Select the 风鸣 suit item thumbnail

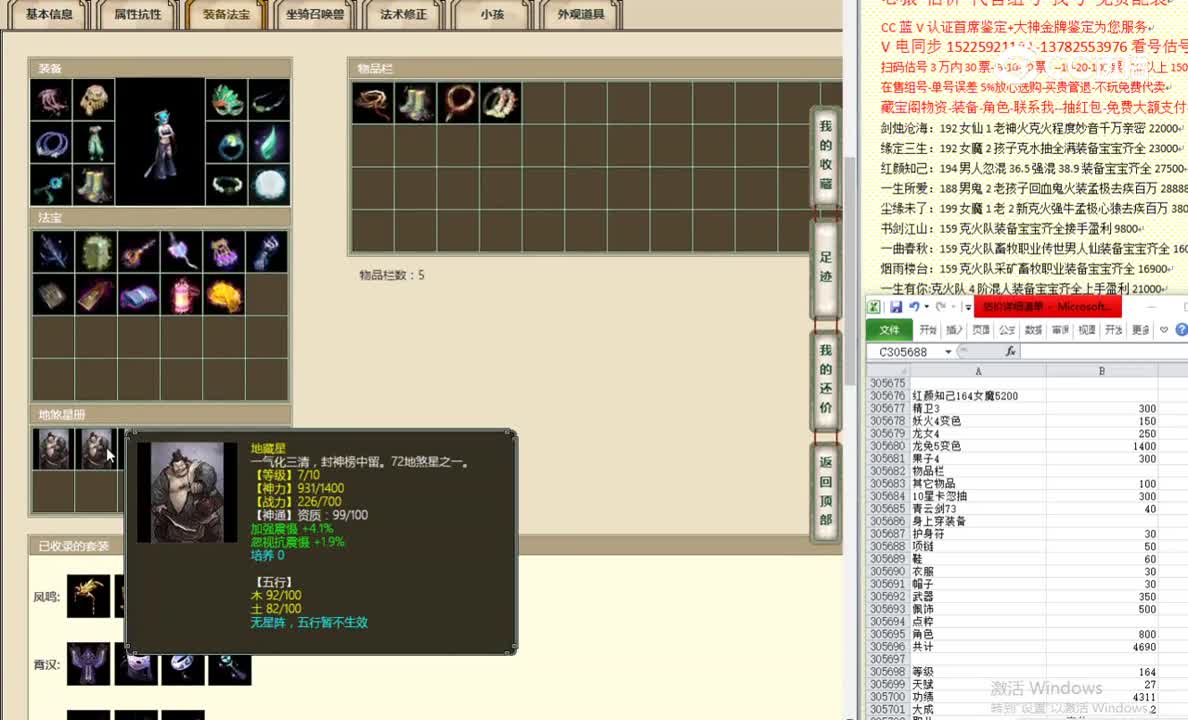pos(90,595)
